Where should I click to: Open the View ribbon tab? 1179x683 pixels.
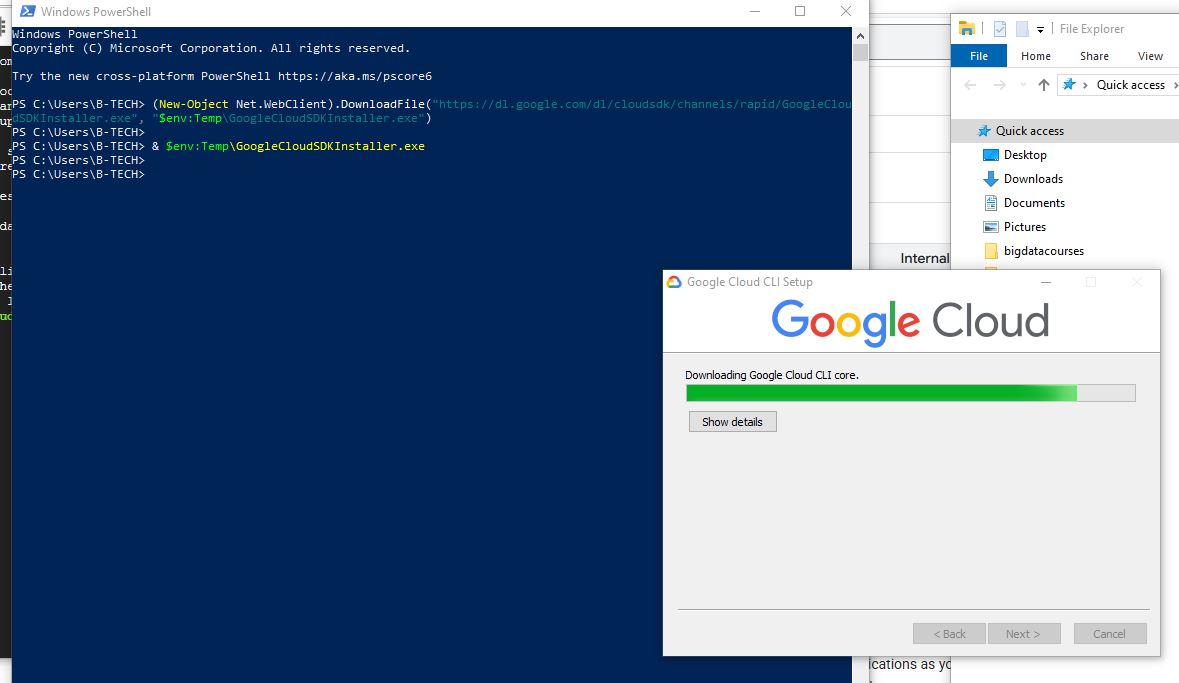pyautogui.click(x=1150, y=56)
